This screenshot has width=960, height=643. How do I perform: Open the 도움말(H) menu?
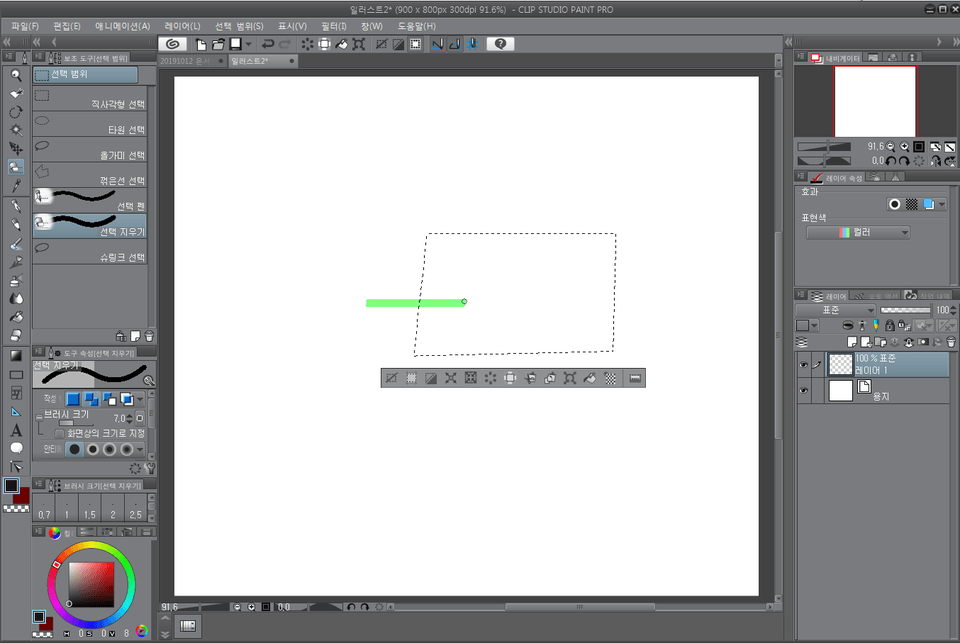416,26
